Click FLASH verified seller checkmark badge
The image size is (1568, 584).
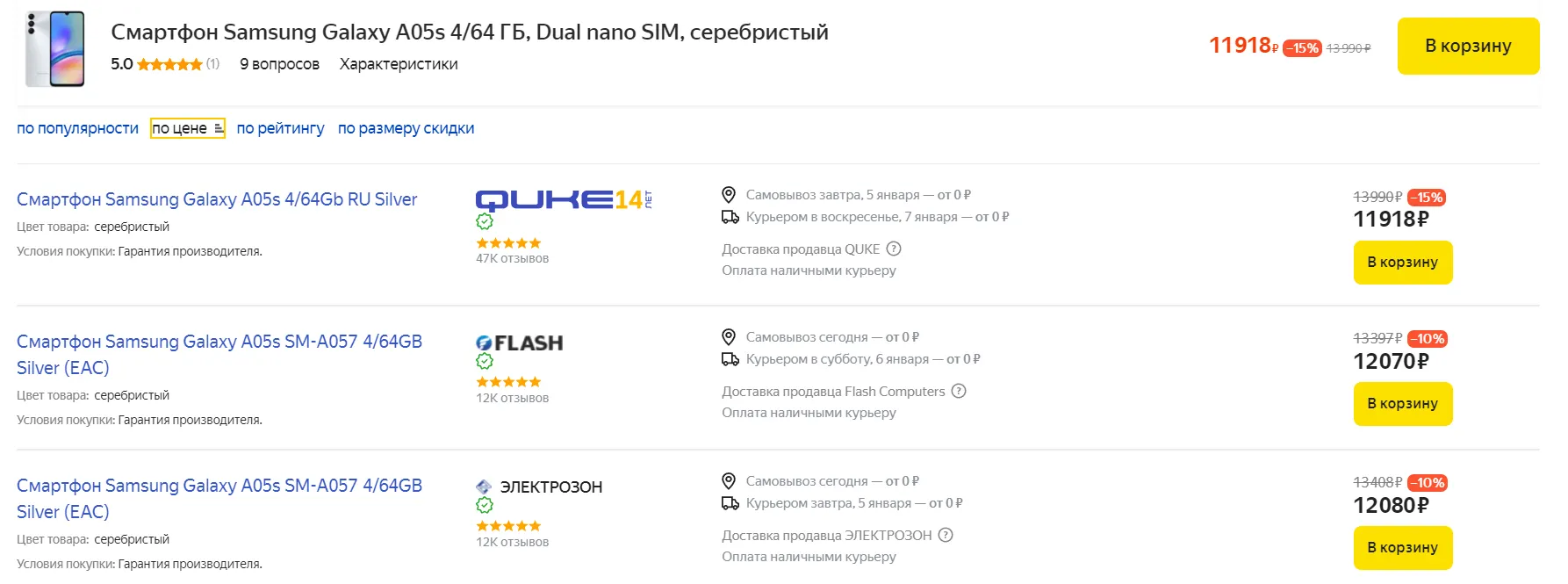[x=485, y=361]
